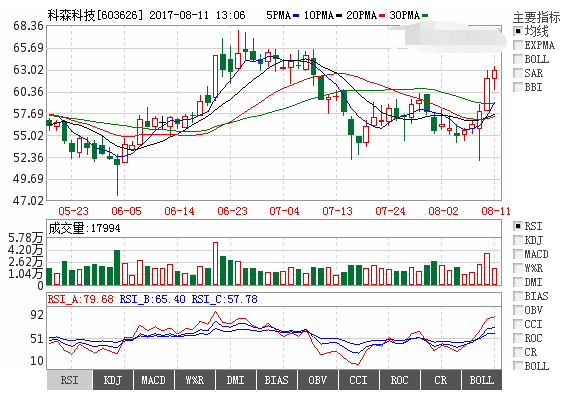Click the 科森科技[603626] stock title
The image size is (574, 395).
pos(96,15)
